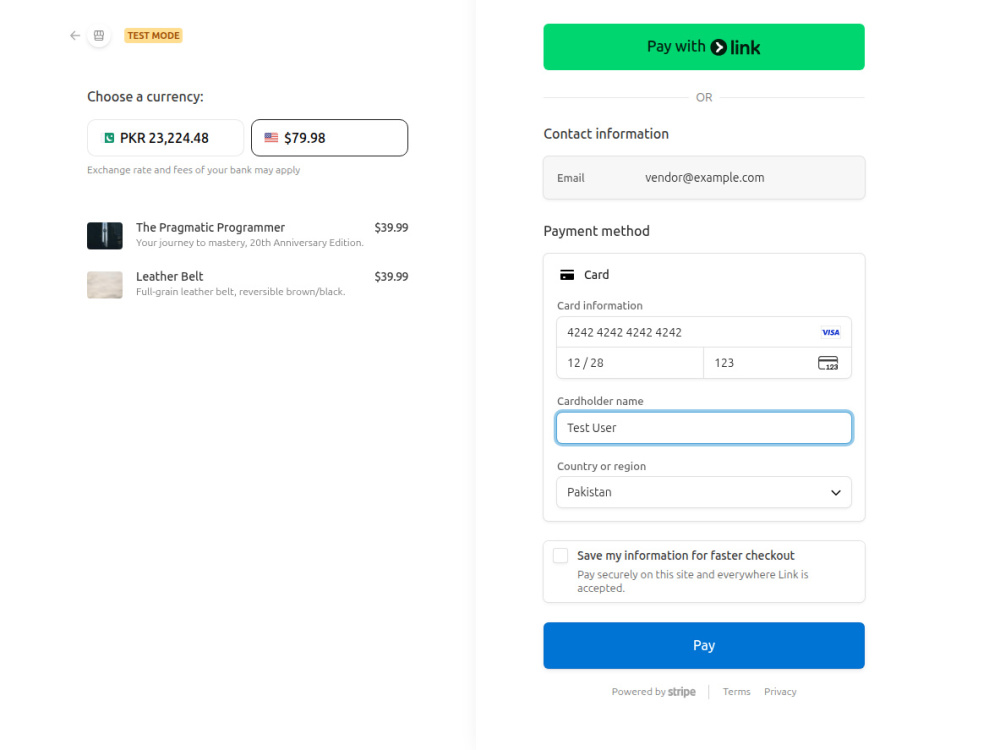Click Powered by Stripe link
The height and width of the screenshot is (750, 1000).
pyautogui.click(x=654, y=691)
